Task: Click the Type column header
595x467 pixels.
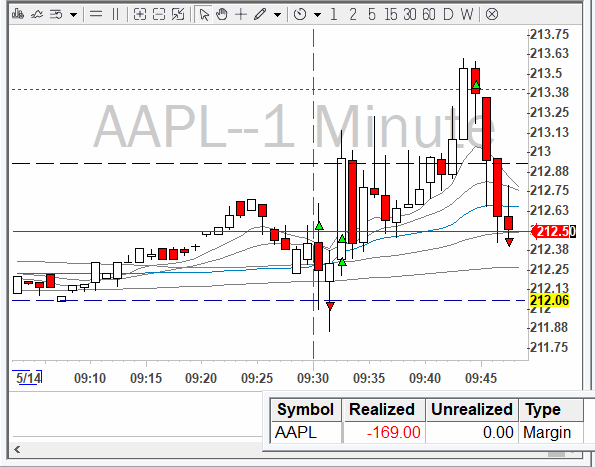Action: coord(551,409)
